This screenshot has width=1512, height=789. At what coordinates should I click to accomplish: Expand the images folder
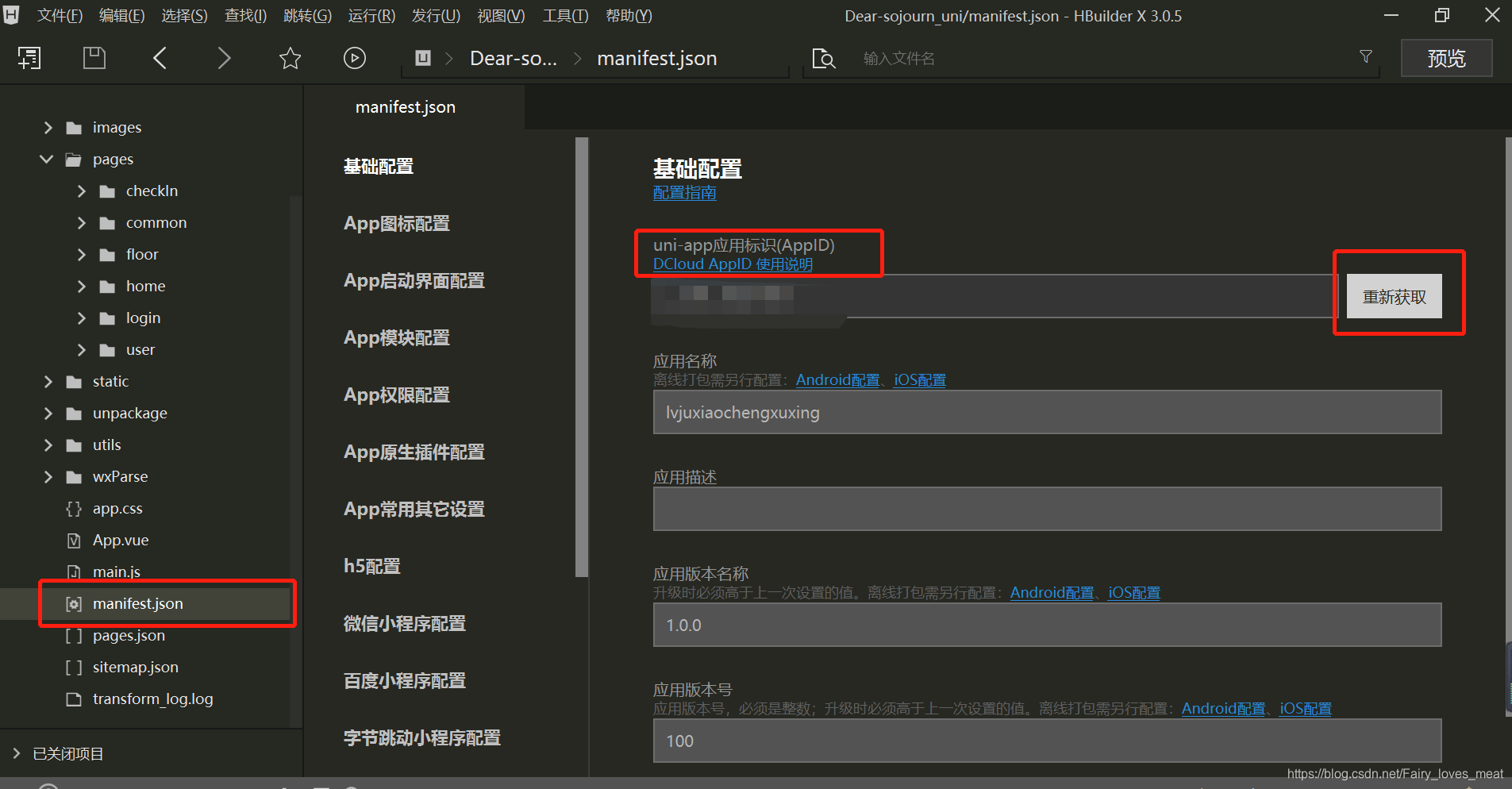pyautogui.click(x=48, y=127)
